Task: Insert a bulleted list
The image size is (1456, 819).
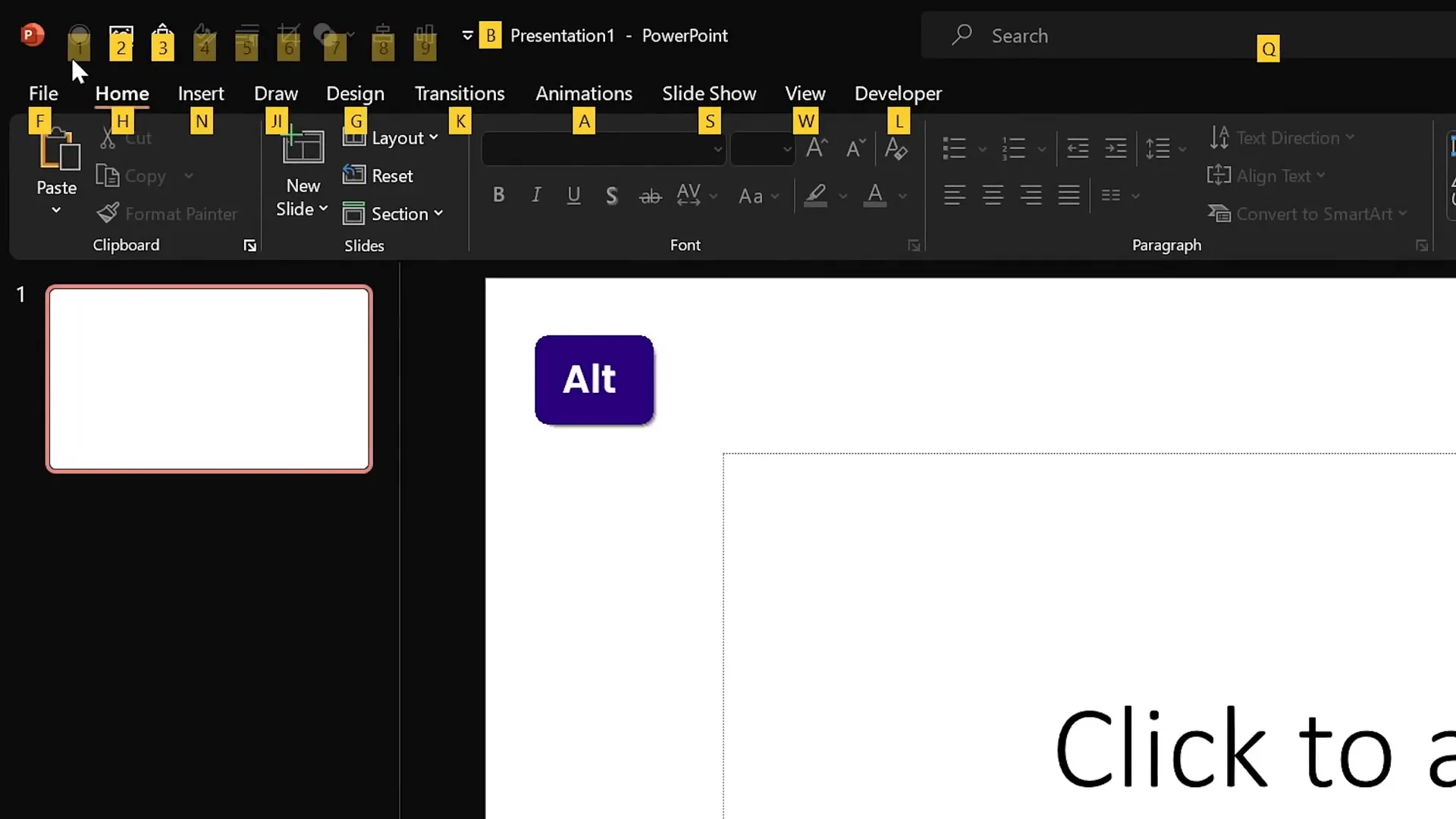Action: pyautogui.click(x=954, y=148)
